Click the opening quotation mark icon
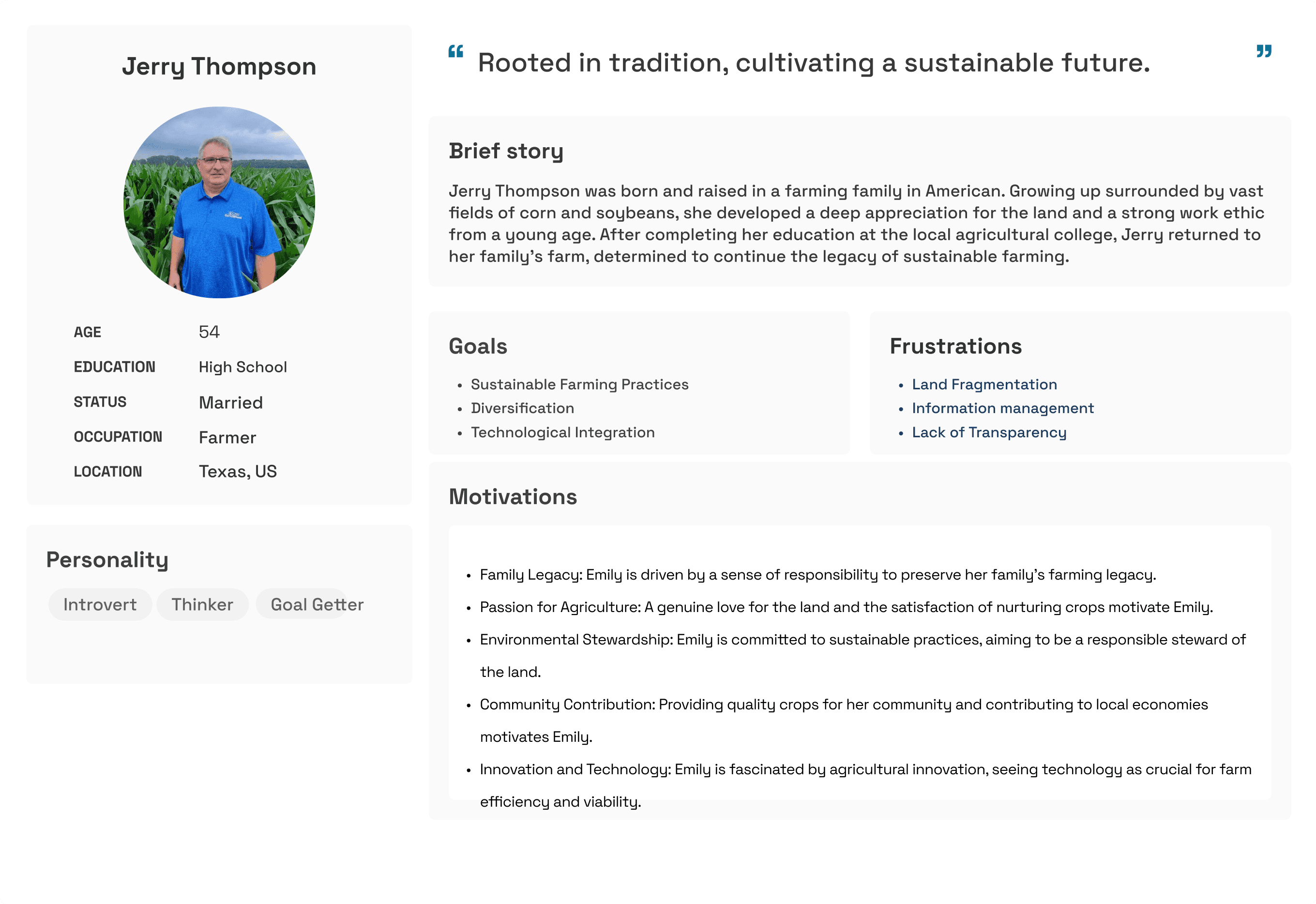The height and width of the screenshot is (904, 1316). tap(456, 51)
